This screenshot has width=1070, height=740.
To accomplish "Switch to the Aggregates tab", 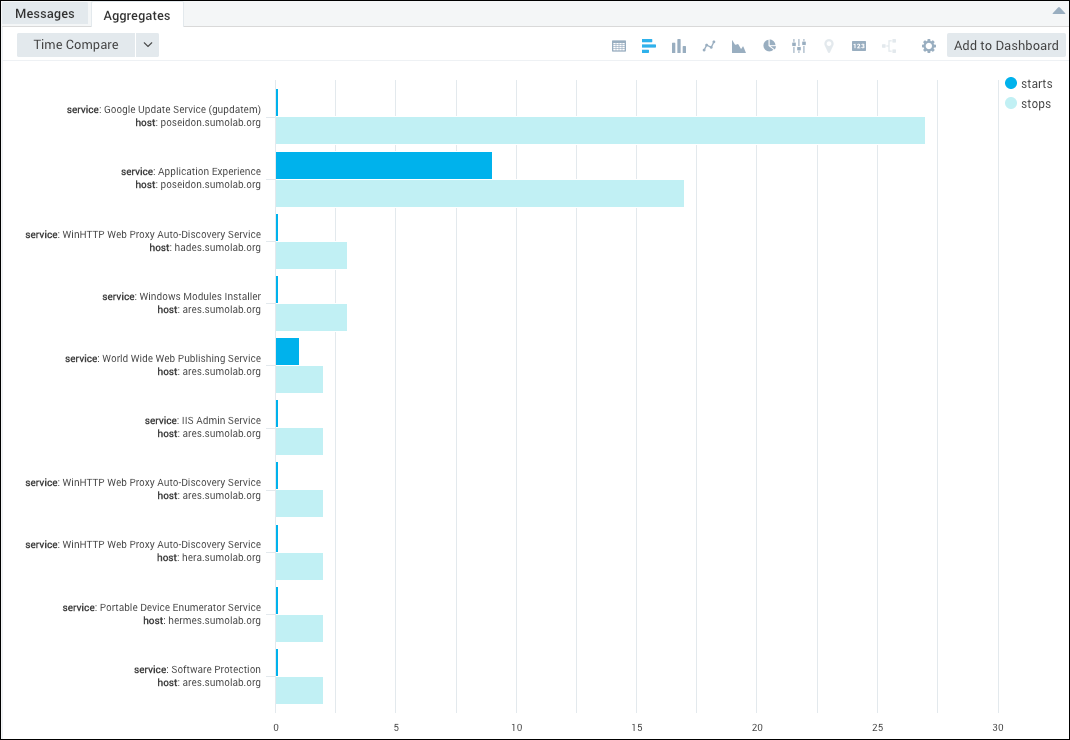I will [136, 15].
